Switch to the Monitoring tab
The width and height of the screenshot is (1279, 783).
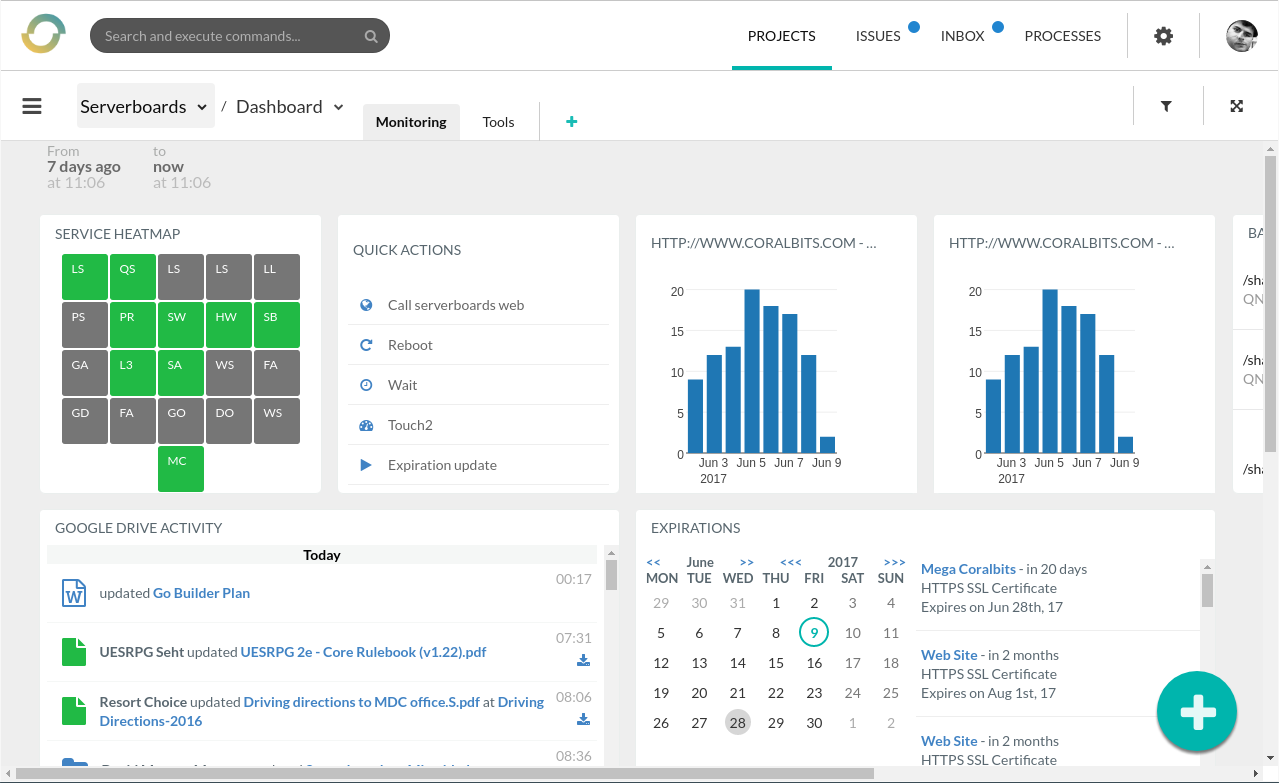411,122
